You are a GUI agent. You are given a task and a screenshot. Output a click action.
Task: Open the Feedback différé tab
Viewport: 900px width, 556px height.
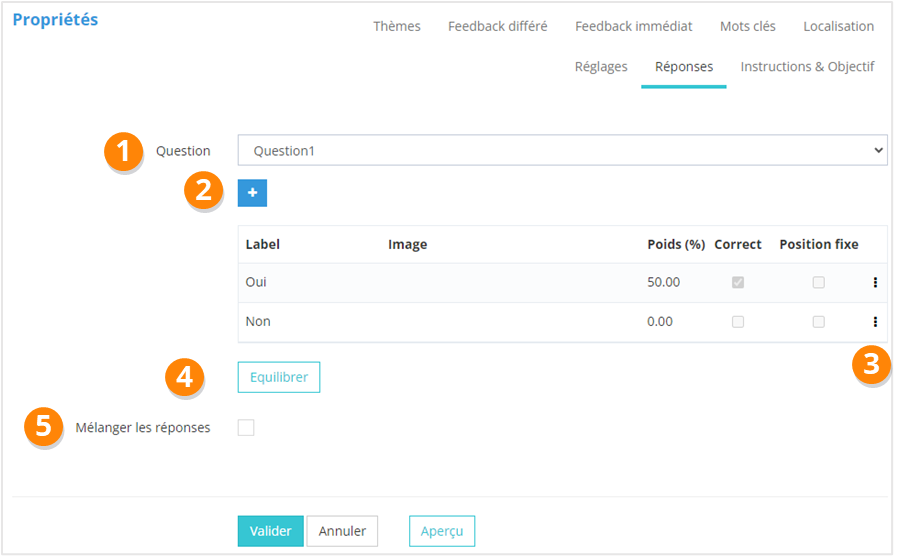[498, 26]
